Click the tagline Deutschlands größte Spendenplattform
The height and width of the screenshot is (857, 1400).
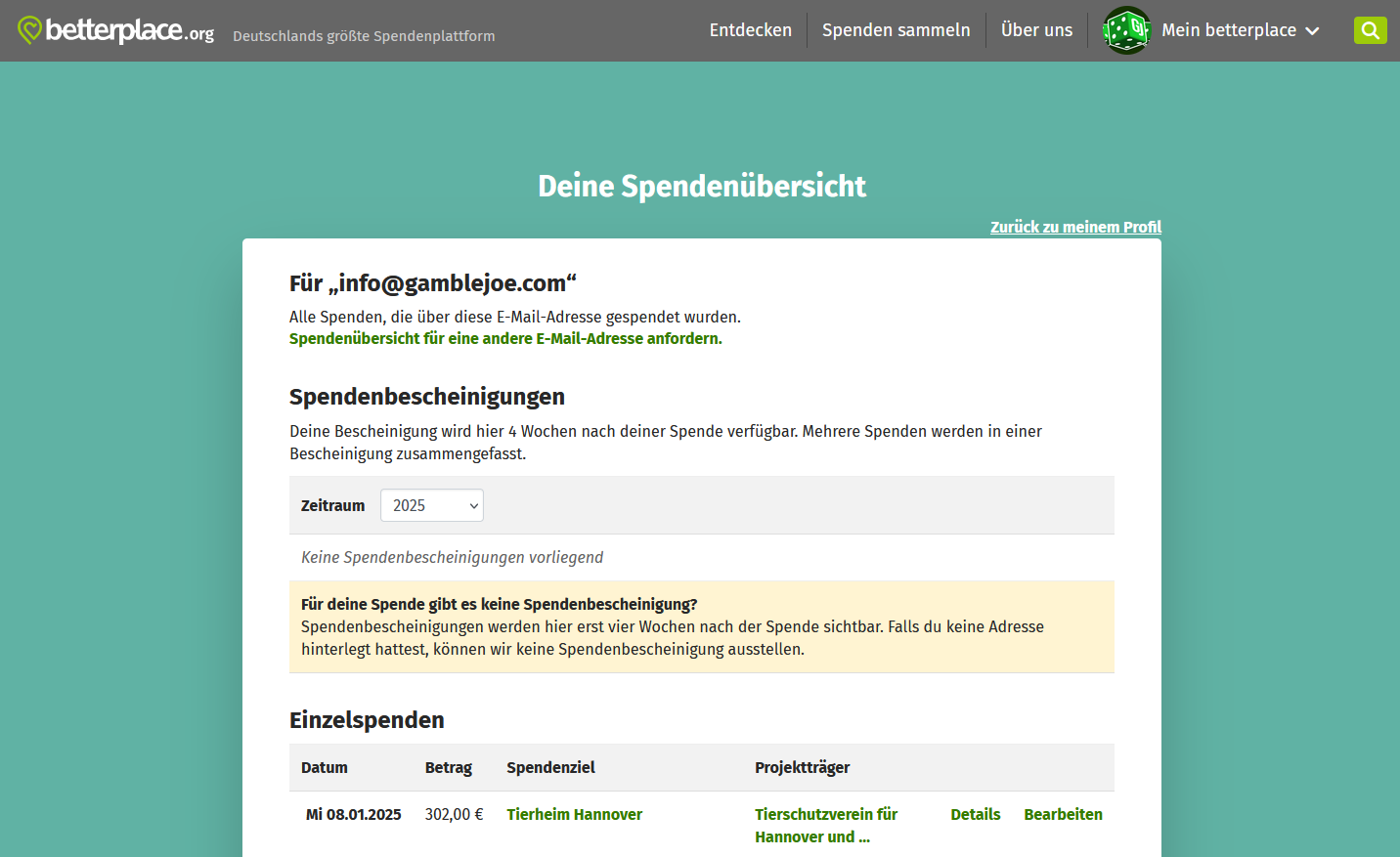tap(364, 36)
